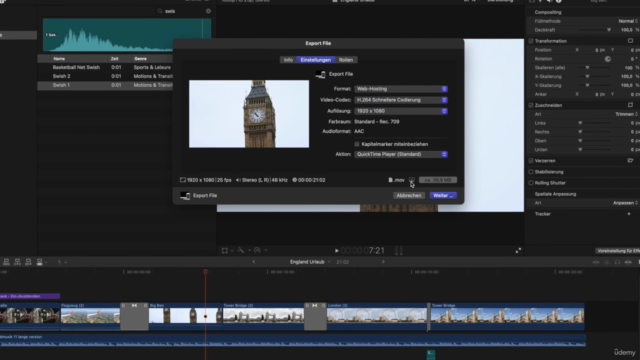
Task: Open the viewer crop/transform tool menu
Action: 227,251
